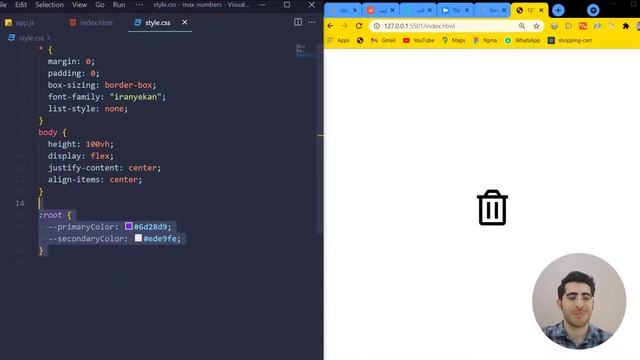Open the WhatsApp bookmark

click(x=522, y=40)
